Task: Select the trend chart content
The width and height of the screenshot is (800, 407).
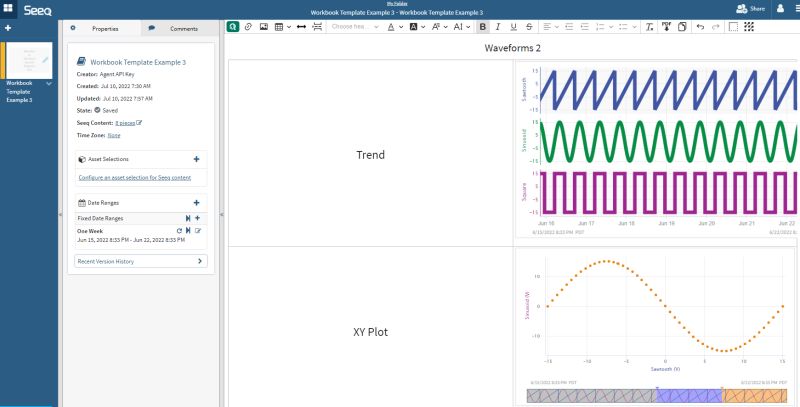Action: point(658,149)
